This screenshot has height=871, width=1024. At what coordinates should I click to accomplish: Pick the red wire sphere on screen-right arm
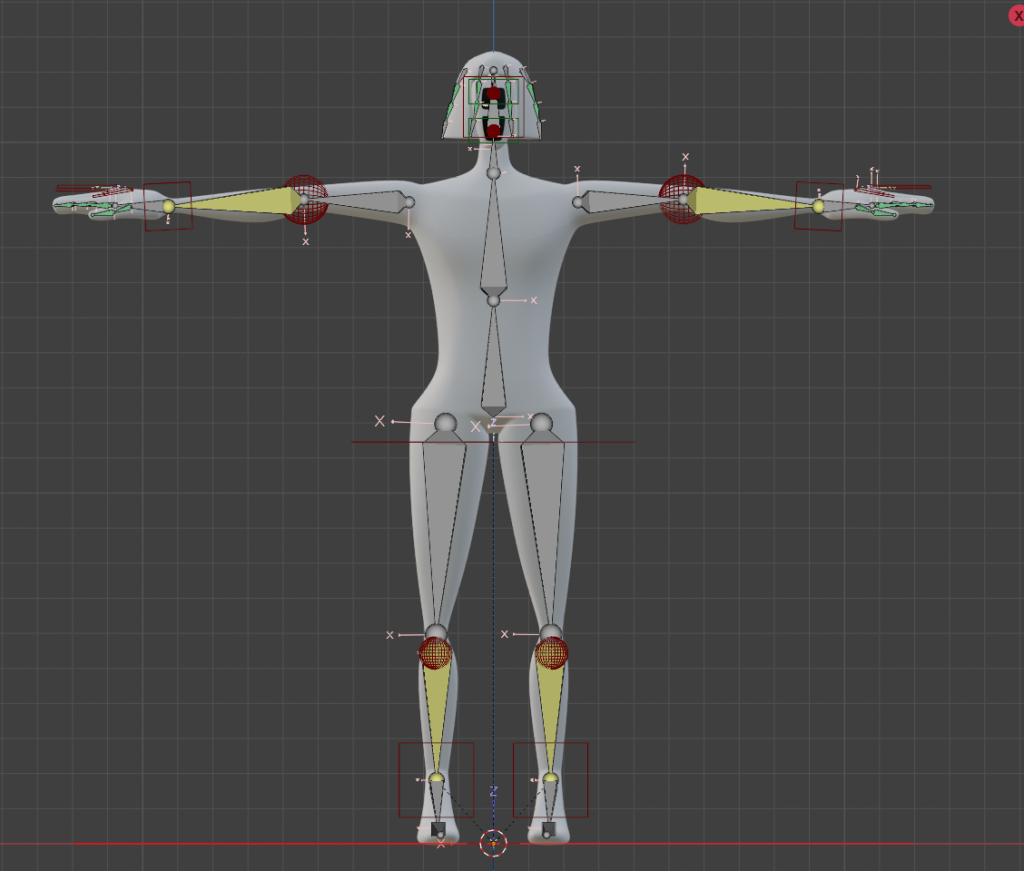pos(682,199)
